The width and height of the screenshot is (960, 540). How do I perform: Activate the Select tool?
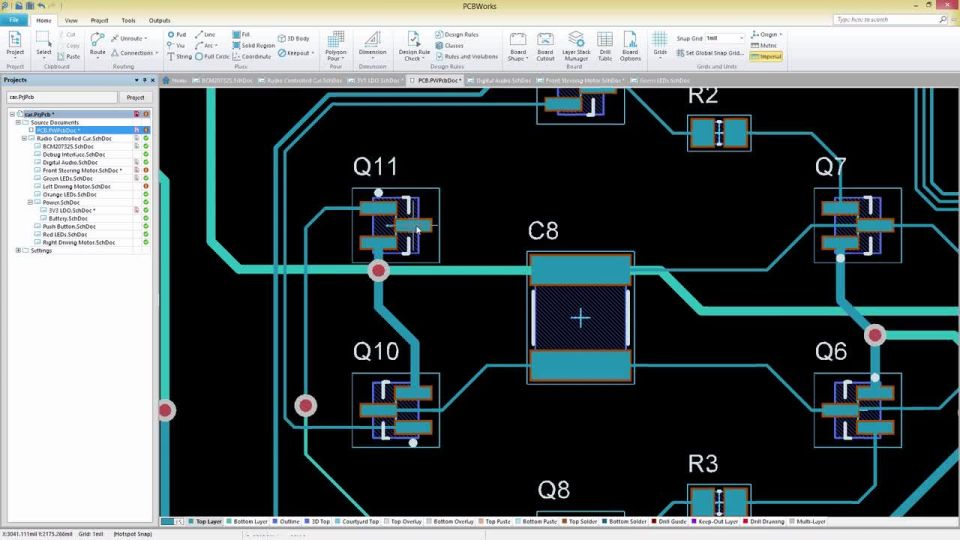tap(43, 44)
